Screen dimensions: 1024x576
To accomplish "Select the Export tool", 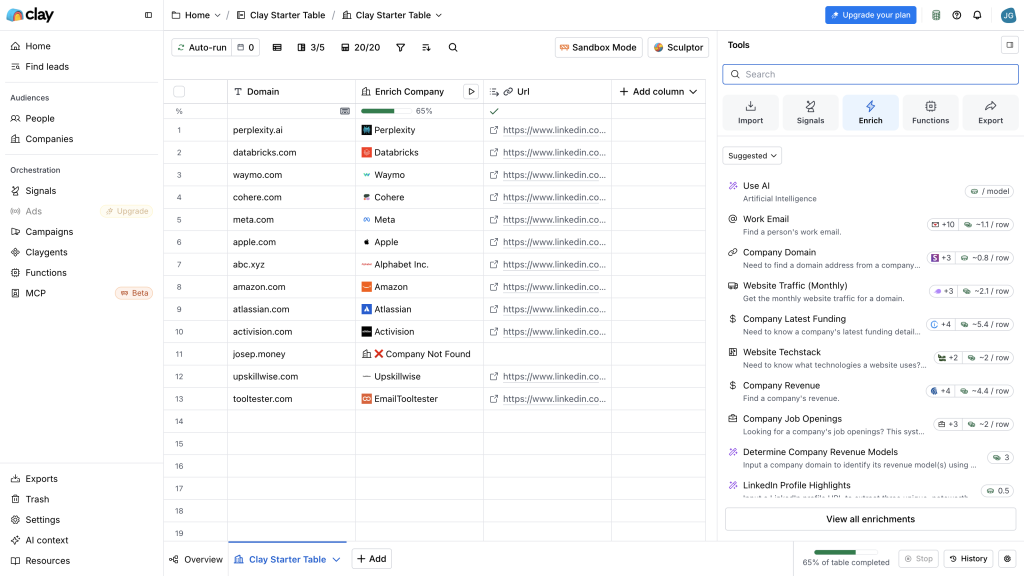I will [991, 112].
